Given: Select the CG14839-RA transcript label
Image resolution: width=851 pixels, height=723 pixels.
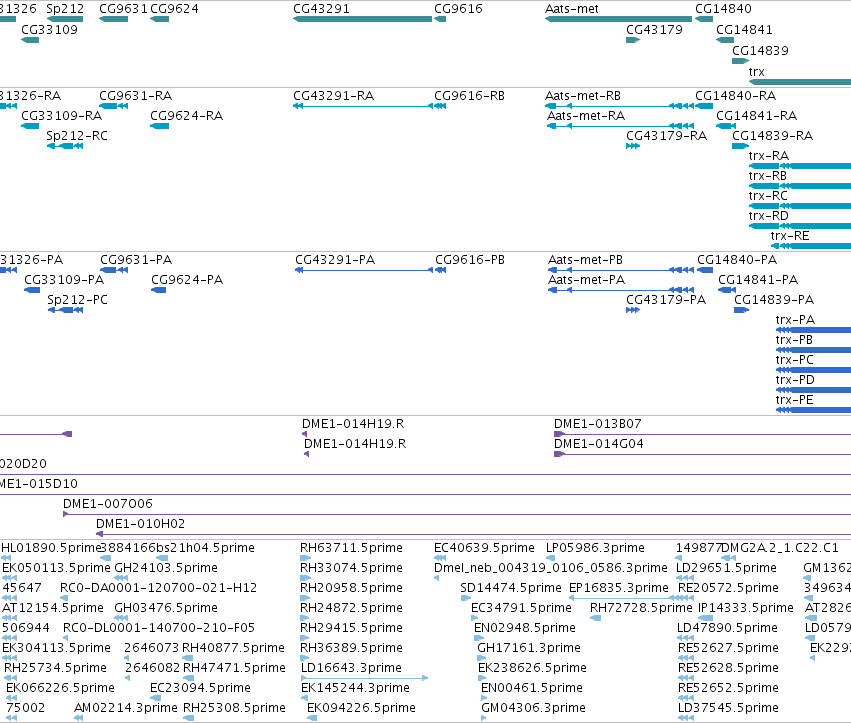Looking at the screenshot, I should click(x=772, y=136).
